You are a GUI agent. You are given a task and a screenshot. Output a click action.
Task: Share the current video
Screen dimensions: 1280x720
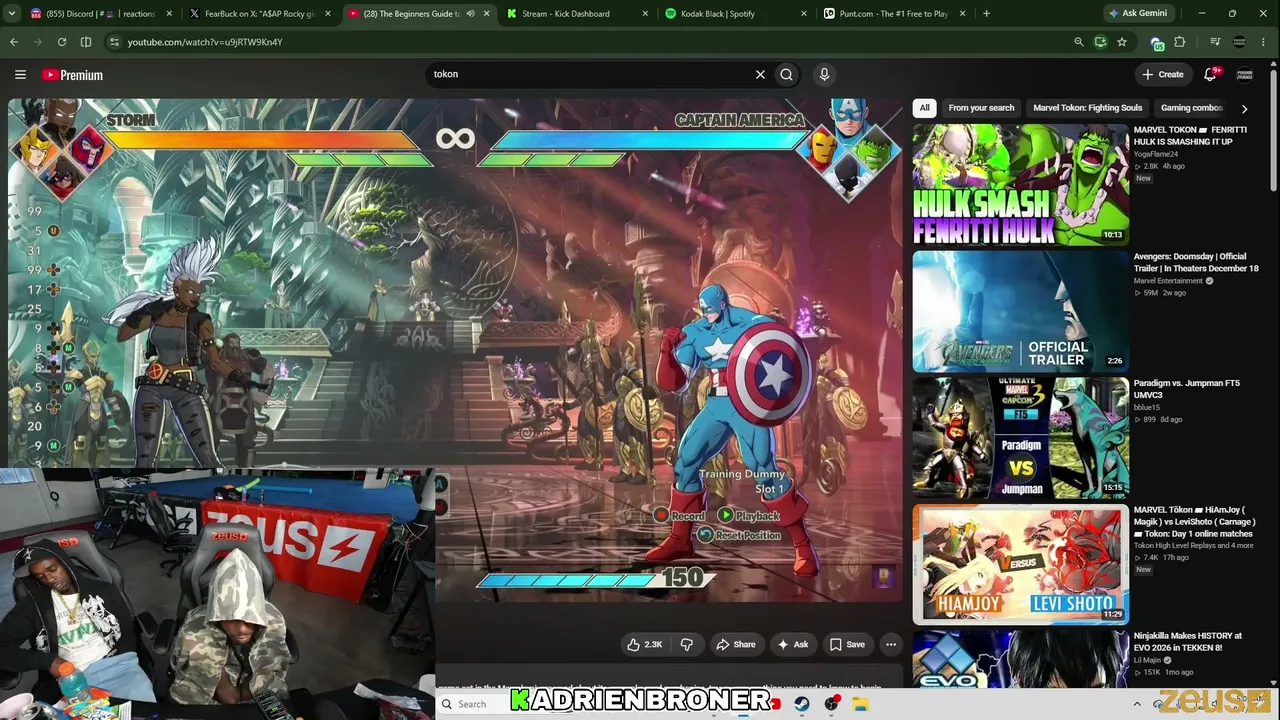pyautogui.click(x=735, y=644)
